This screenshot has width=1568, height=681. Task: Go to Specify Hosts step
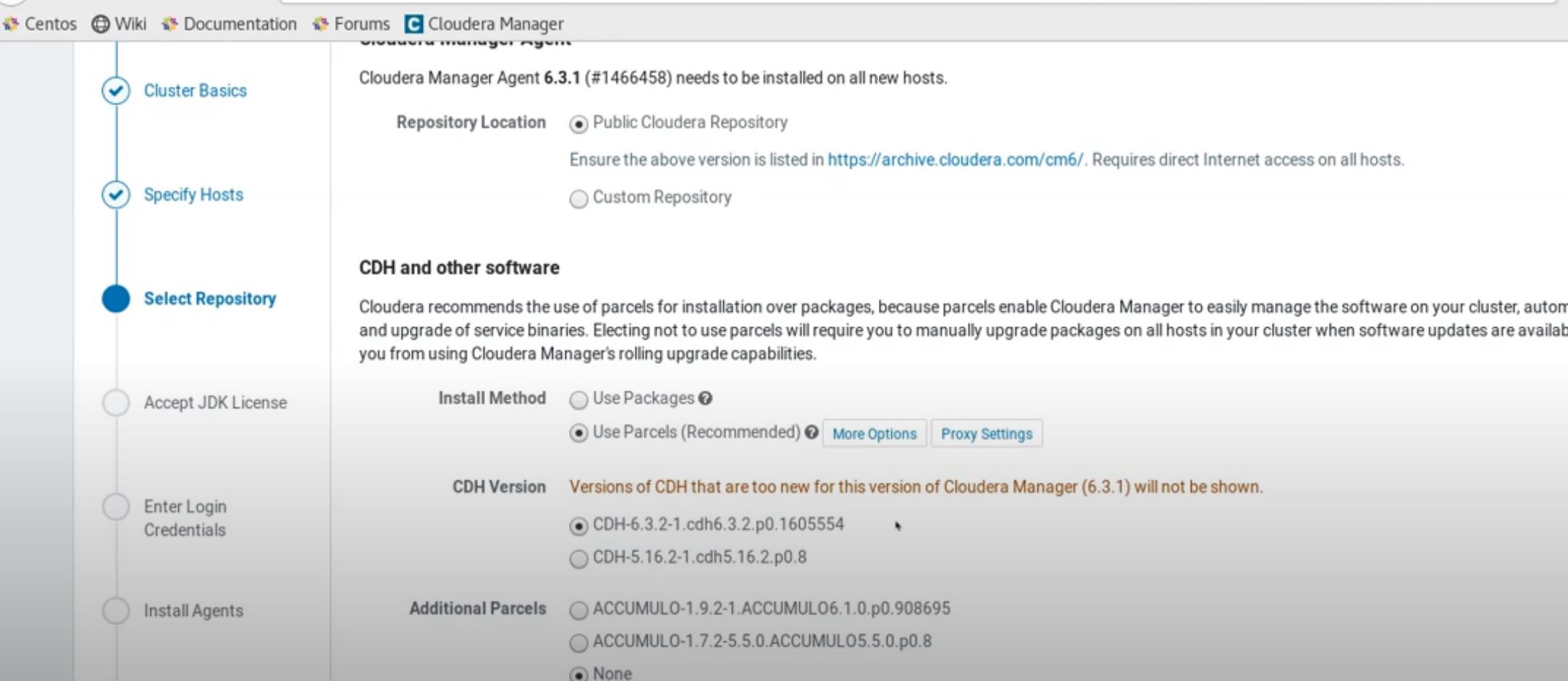point(193,195)
